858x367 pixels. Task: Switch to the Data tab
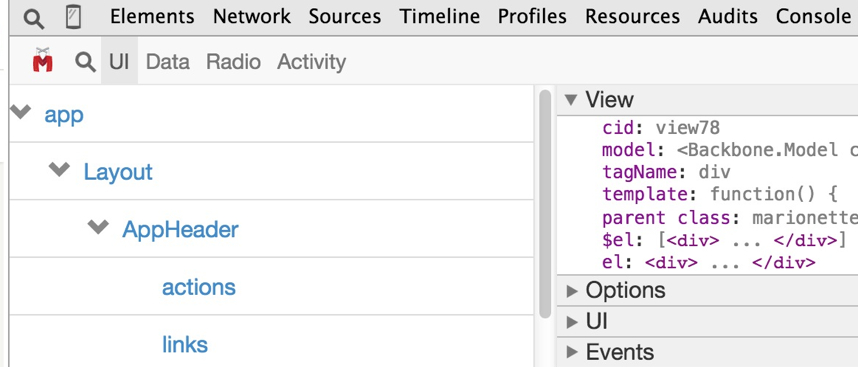[167, 62]
